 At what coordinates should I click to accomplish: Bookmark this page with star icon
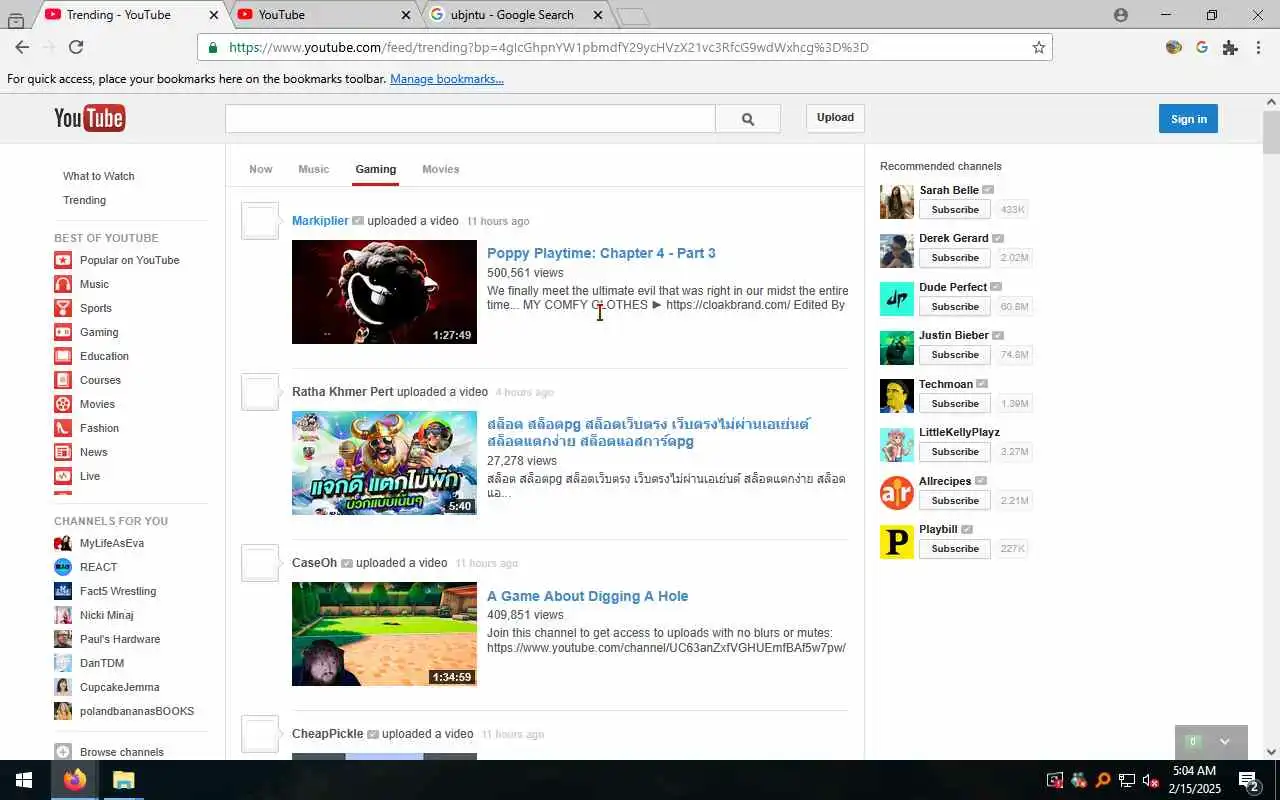[1038, 47]
